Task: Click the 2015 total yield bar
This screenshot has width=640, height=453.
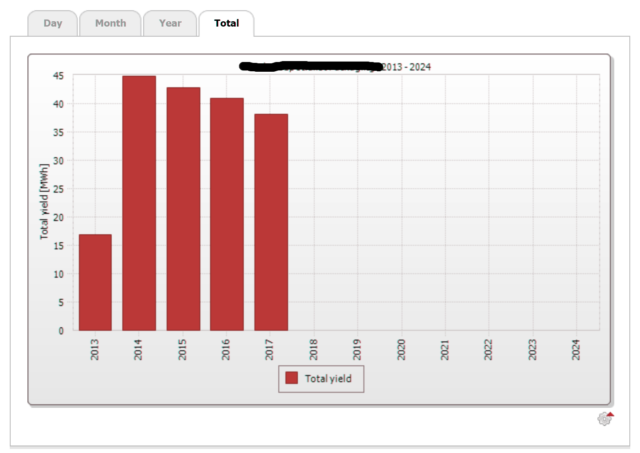Action: (x=183, y=208)
